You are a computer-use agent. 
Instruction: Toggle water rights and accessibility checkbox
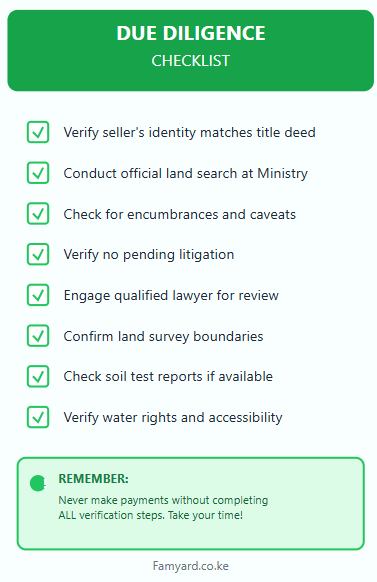click(x=38, y=417)
